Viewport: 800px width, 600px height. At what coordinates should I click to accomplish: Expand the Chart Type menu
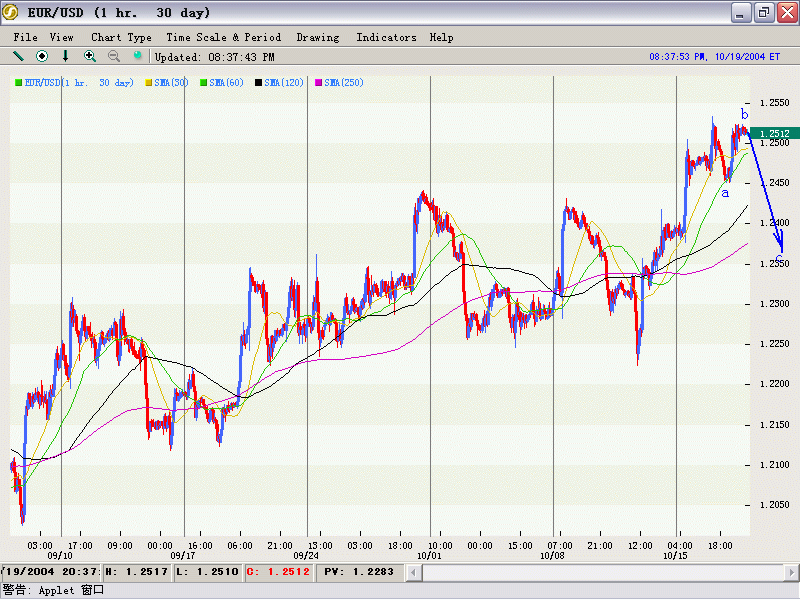(x=121, y=37)
